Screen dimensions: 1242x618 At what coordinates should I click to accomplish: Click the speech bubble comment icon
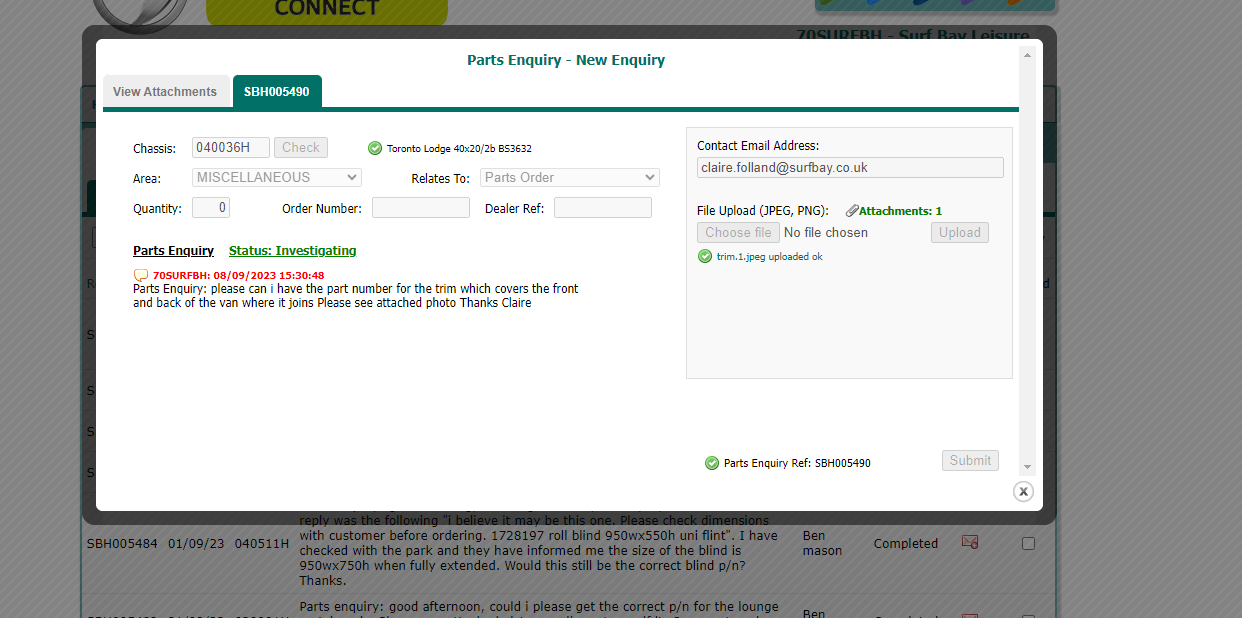(141, 275)
